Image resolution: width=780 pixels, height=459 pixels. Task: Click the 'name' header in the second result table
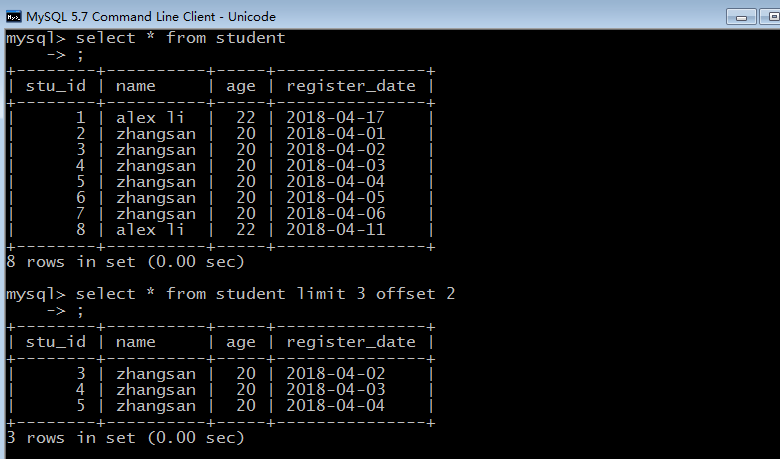(x=136, y=343)
